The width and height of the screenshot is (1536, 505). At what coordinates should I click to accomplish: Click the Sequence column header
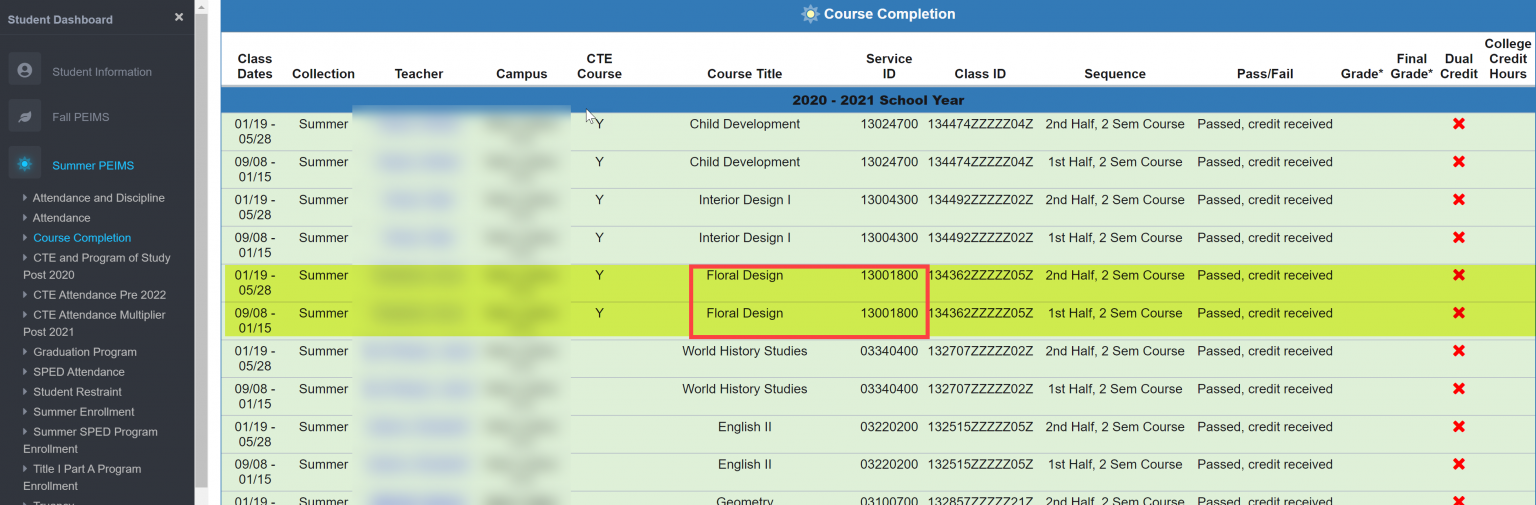1115,74
